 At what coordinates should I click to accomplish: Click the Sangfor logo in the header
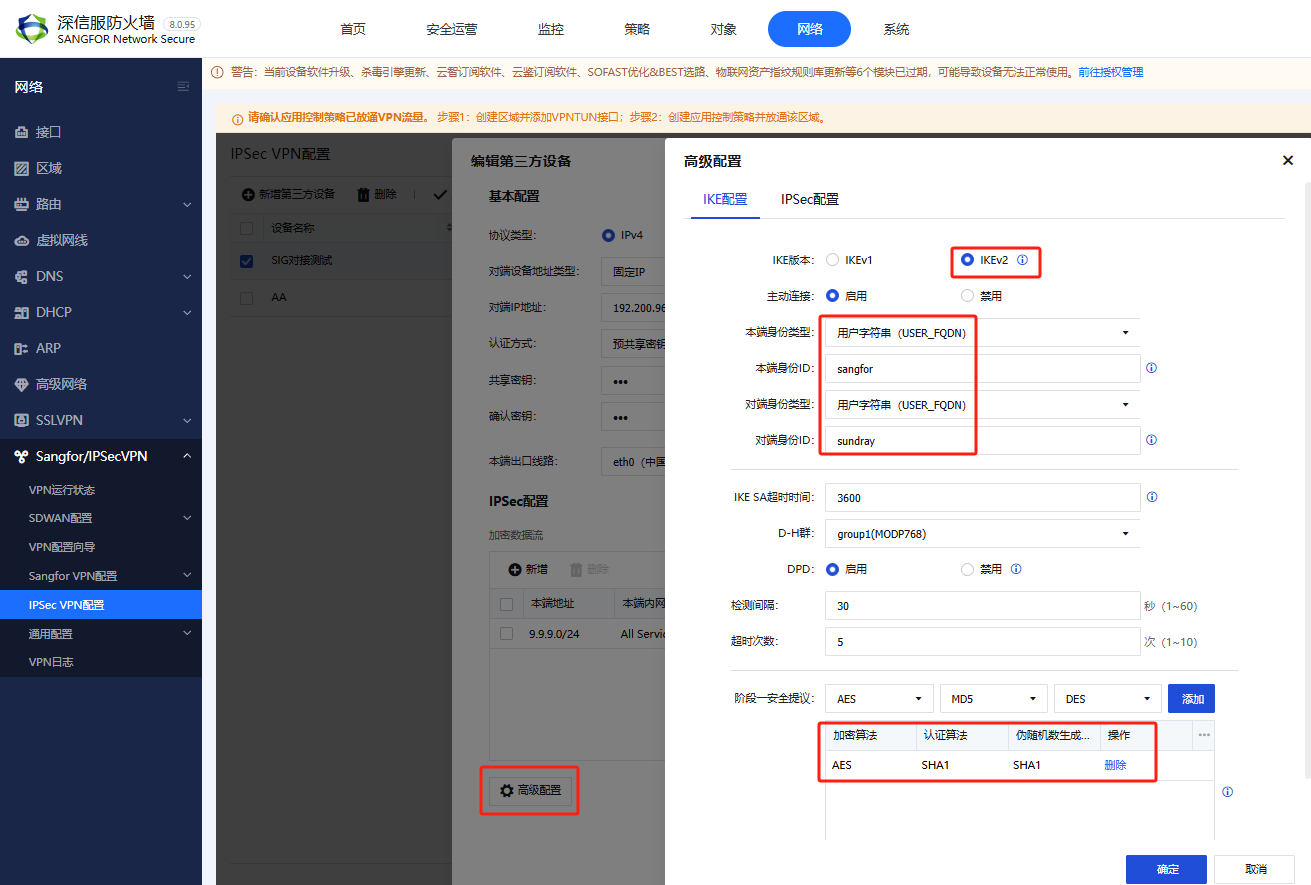(31, 29)
